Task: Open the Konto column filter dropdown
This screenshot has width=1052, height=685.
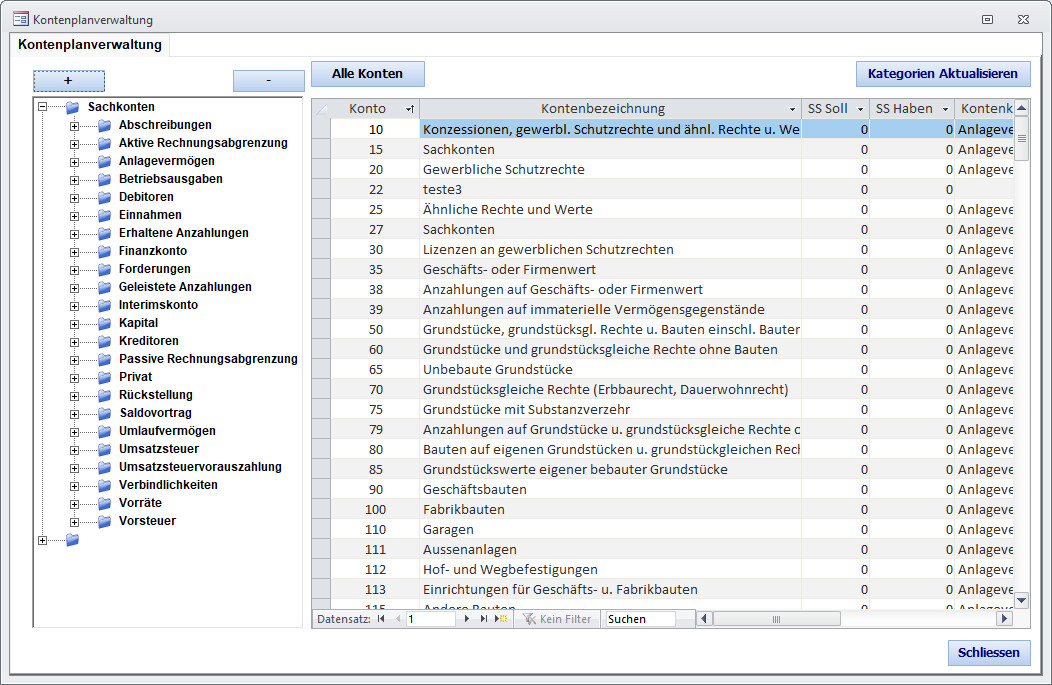Action: click(x=409, y=109)
